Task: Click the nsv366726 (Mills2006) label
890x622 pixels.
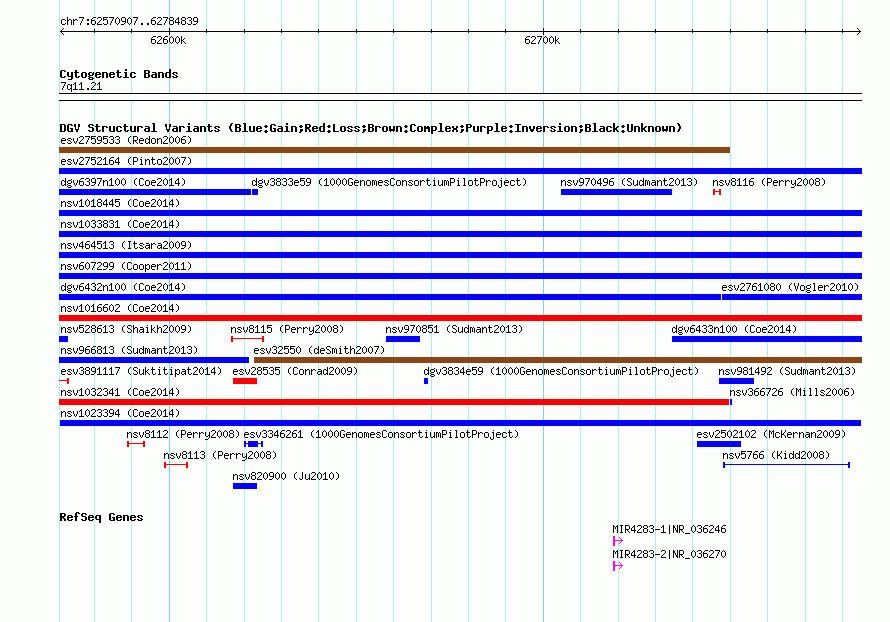Action: pos(792,392)
